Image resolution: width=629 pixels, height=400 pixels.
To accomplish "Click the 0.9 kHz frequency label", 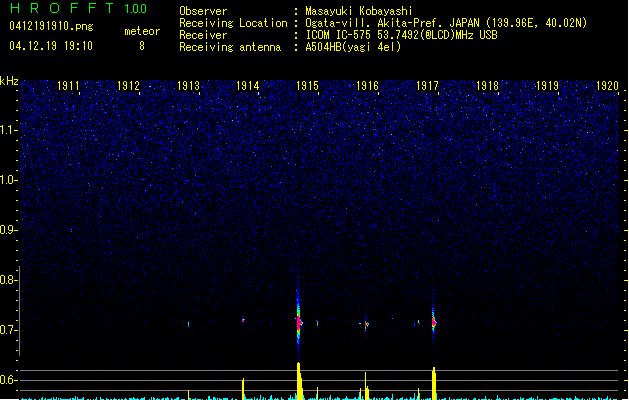I will (x=8, y=230).
